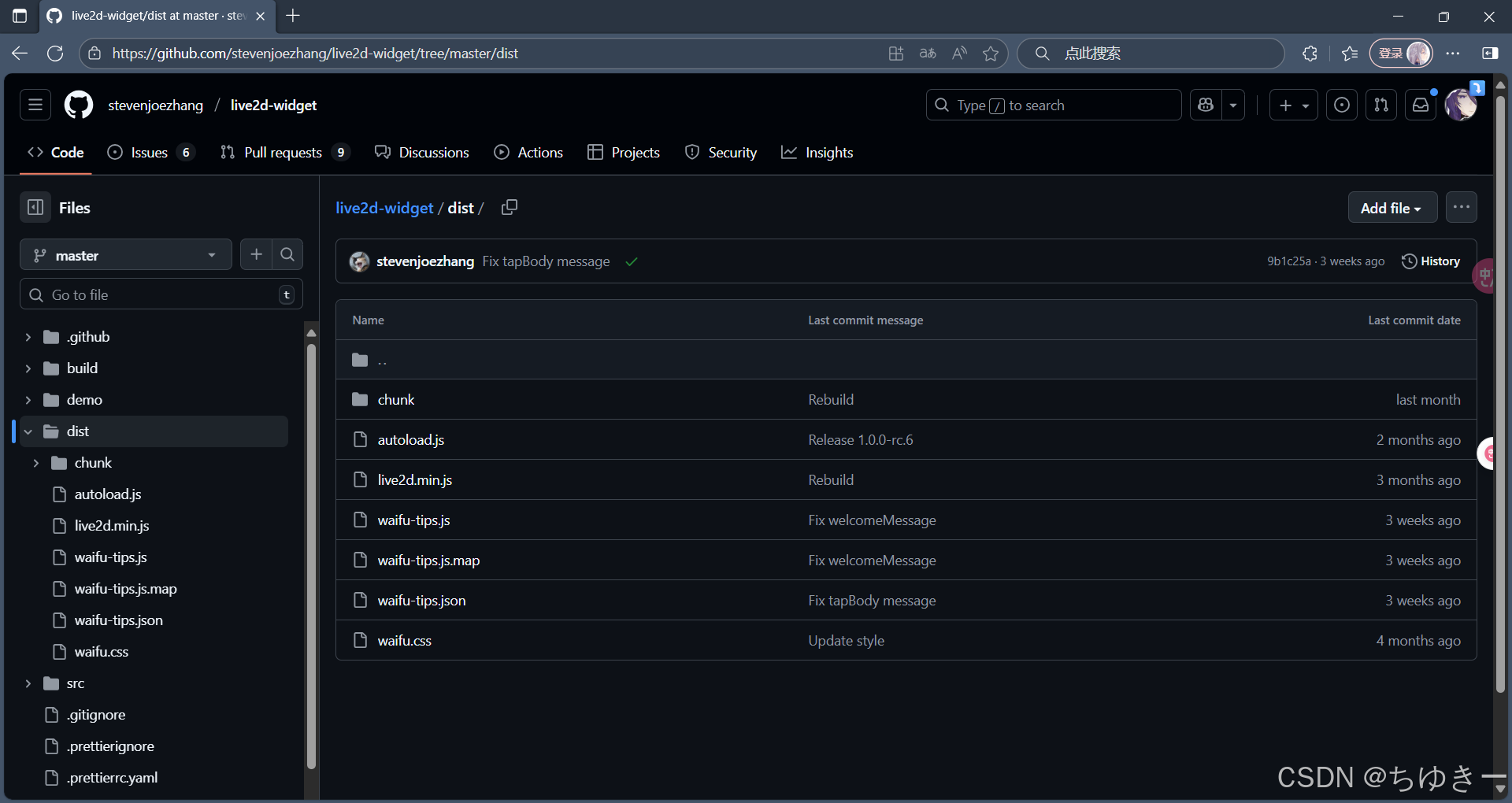Open .gitignore in the file tree
1512x803 pixels.
[x=96, y=715]
